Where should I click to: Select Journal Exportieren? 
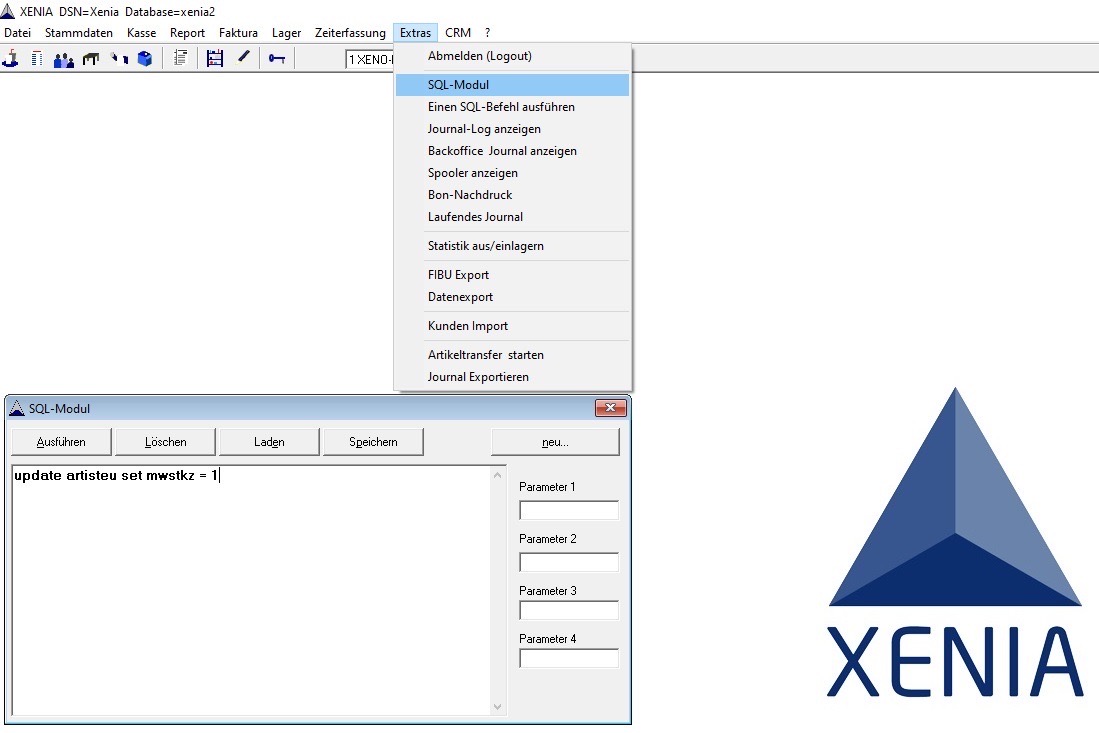512,377
